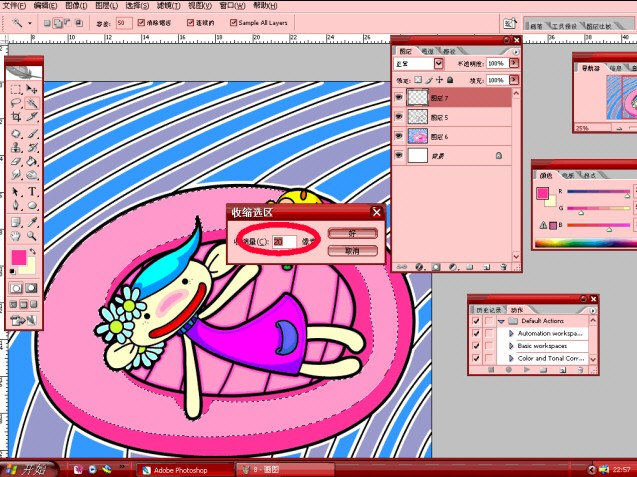Select the Zoom magnifier tool
Screen dimensions: 637x477
32,236
